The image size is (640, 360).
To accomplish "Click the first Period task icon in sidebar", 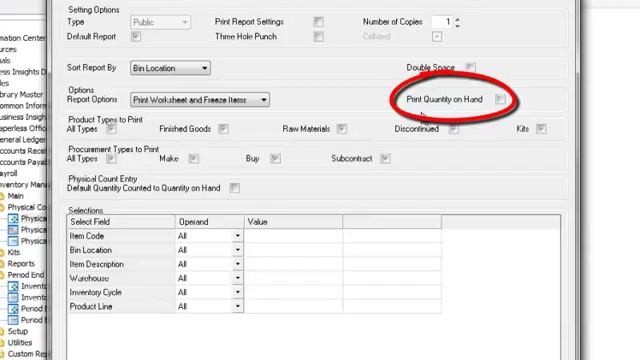I will [x=13, y=309].
